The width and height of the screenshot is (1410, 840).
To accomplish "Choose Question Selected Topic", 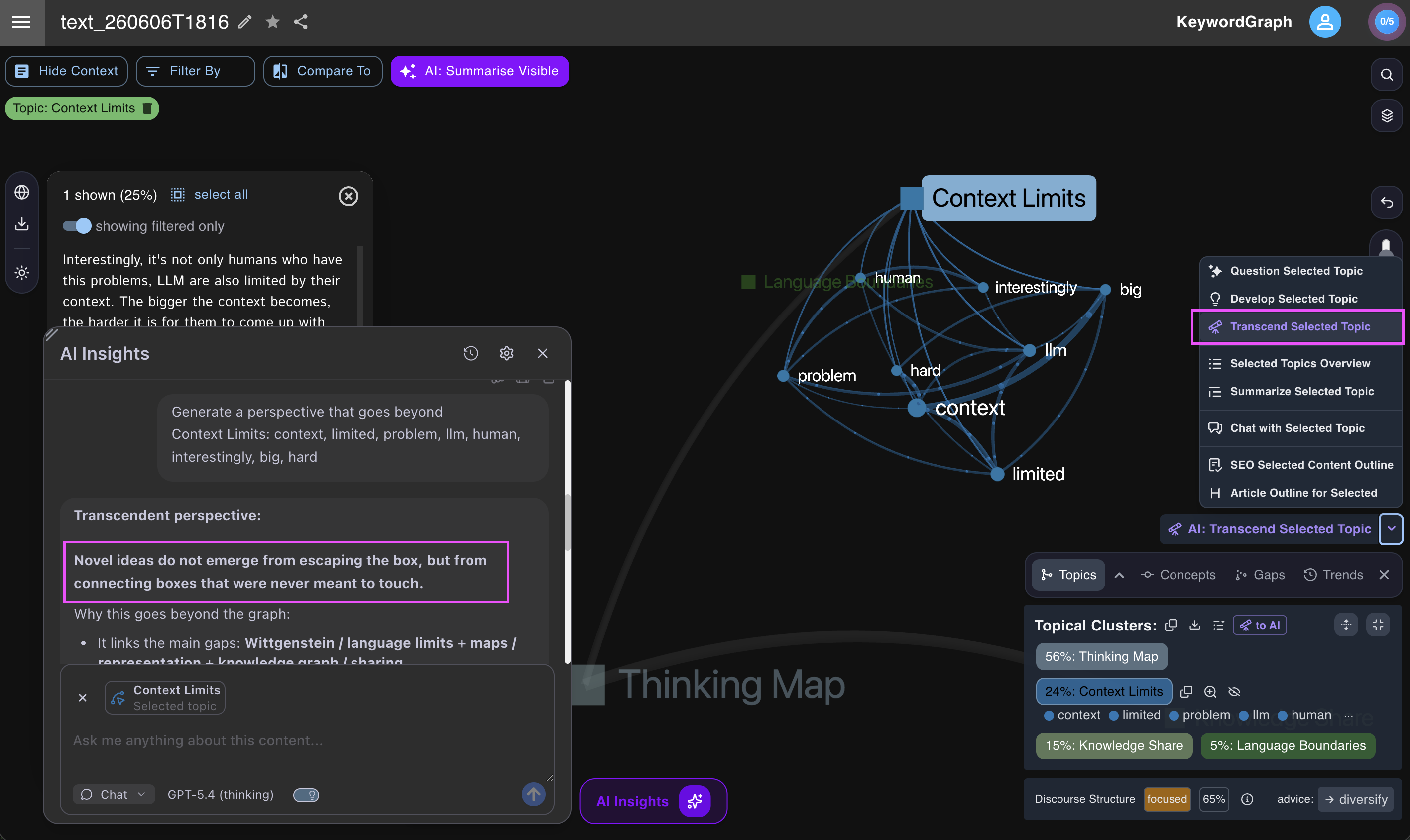I will click(x=1300, y=271).
